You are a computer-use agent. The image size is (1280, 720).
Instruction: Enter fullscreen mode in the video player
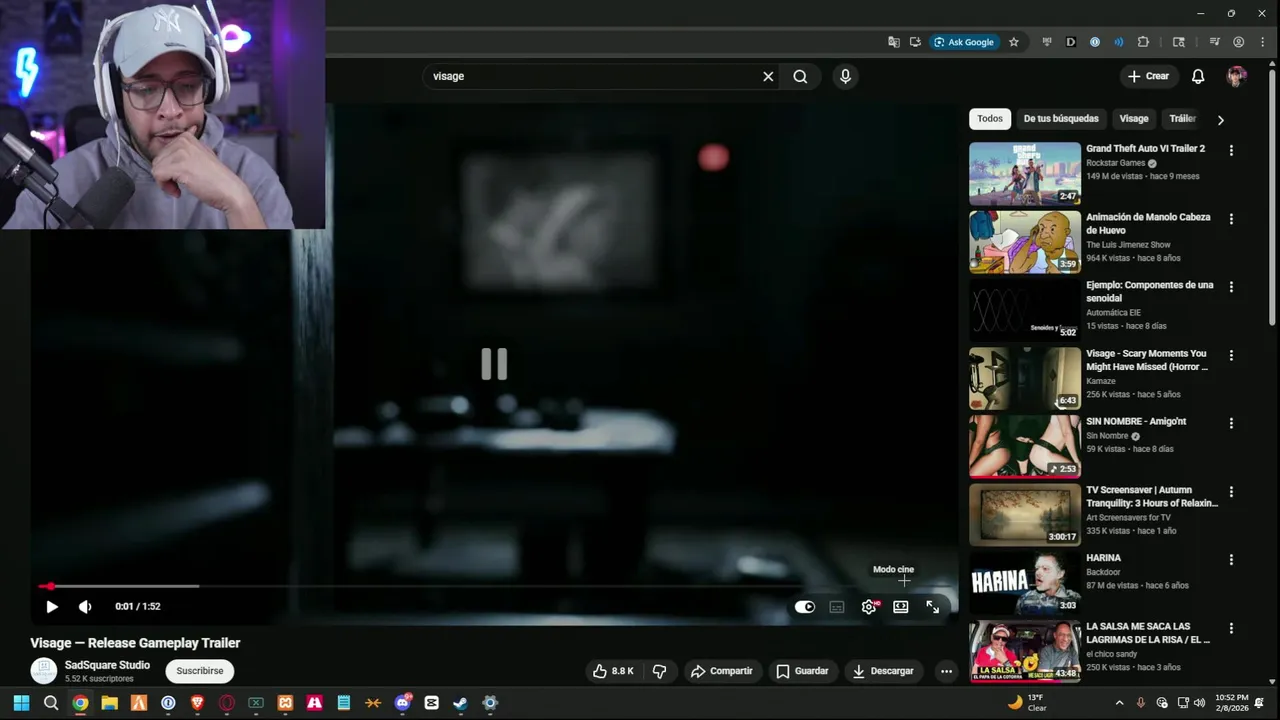(933, 607)
